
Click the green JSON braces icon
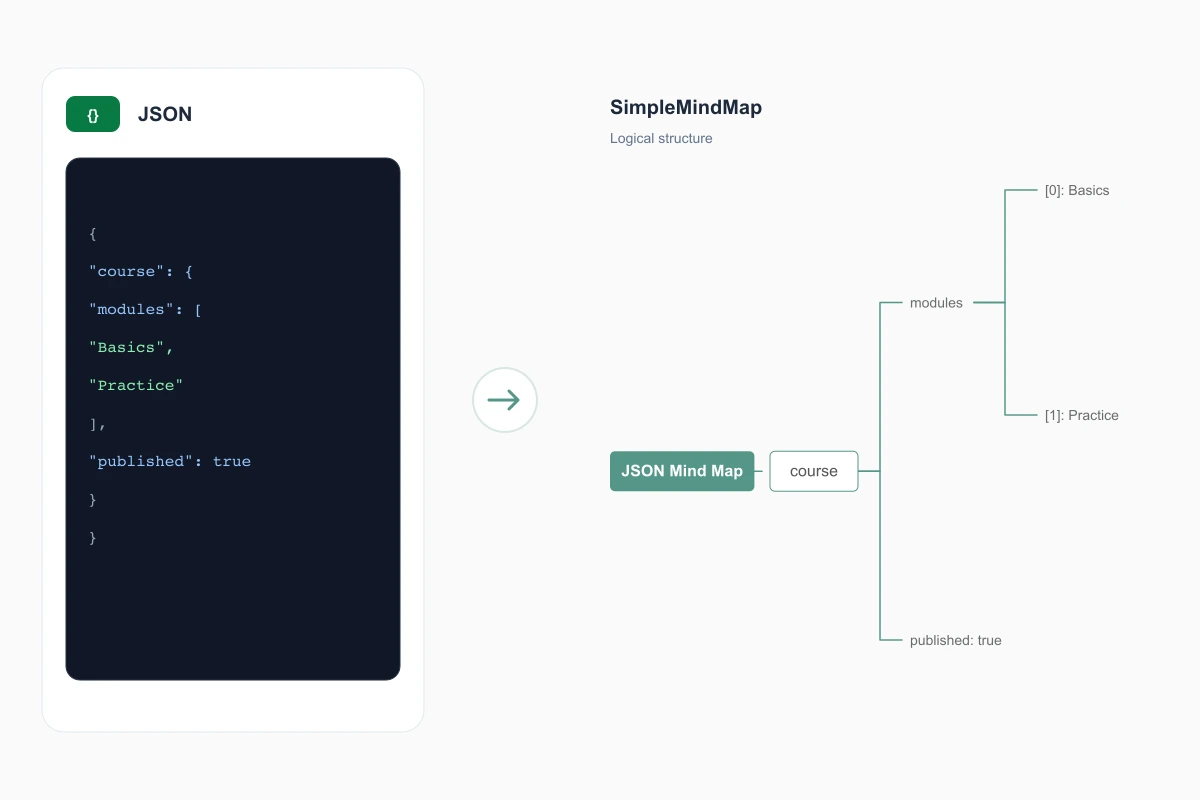93,114
